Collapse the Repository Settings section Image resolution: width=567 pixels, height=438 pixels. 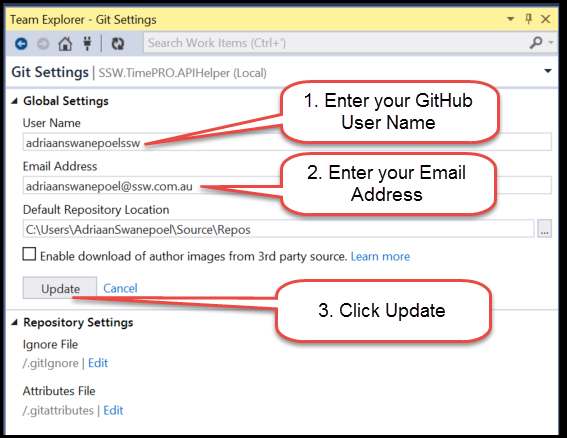(x=14, y=322)
